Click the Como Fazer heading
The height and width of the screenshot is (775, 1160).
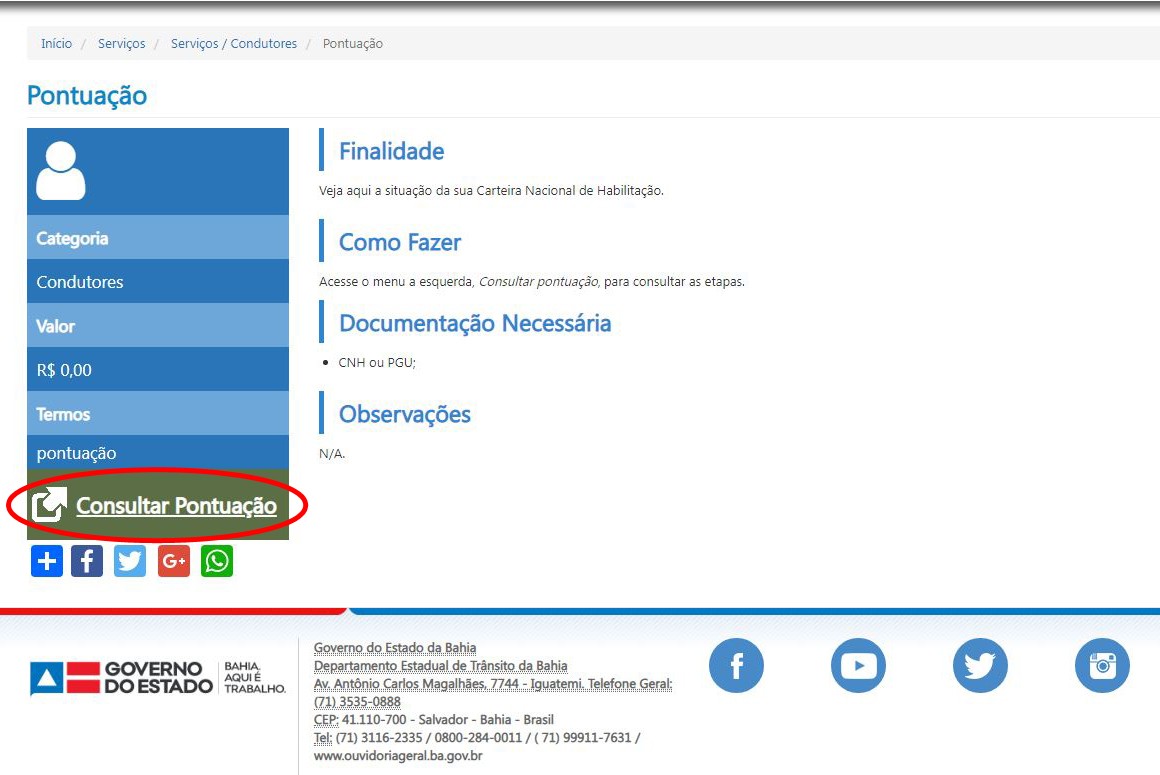[399, 242]
